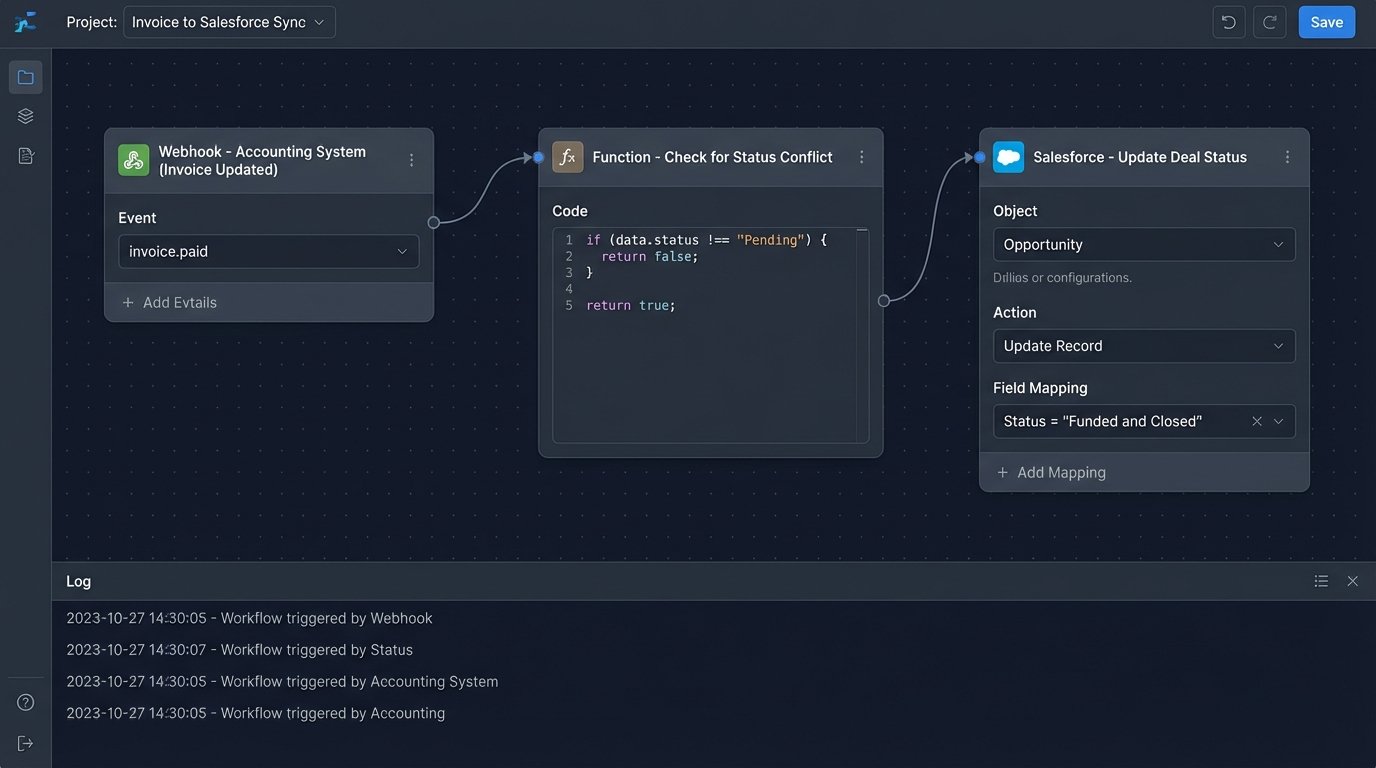The height and width of the screenshot is (768, 1376).
Task: Click the Undo icon in the top bar
Action: pos(1228,21)
